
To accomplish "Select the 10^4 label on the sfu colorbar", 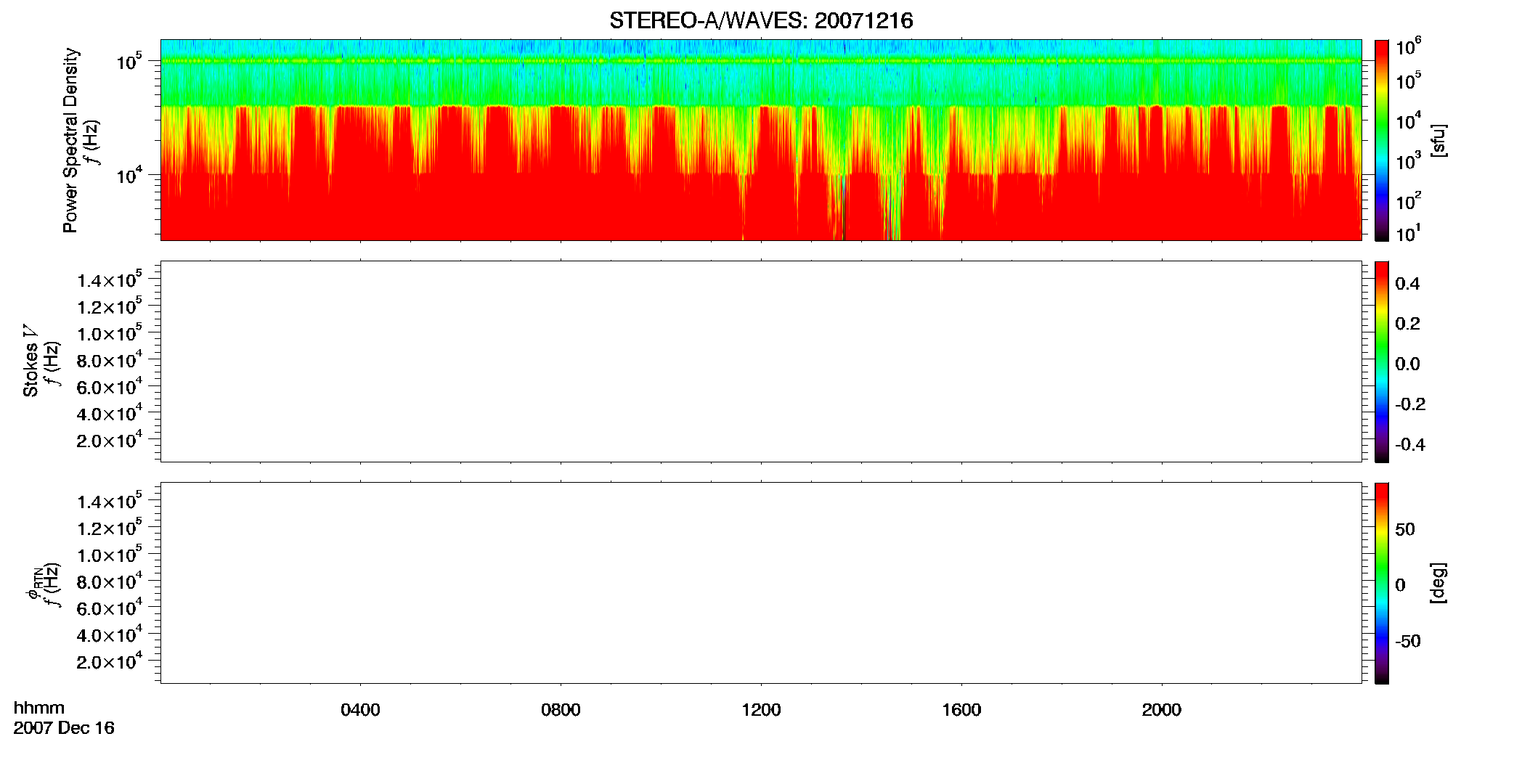I will pyautogui.click(x=1409, y=121).
